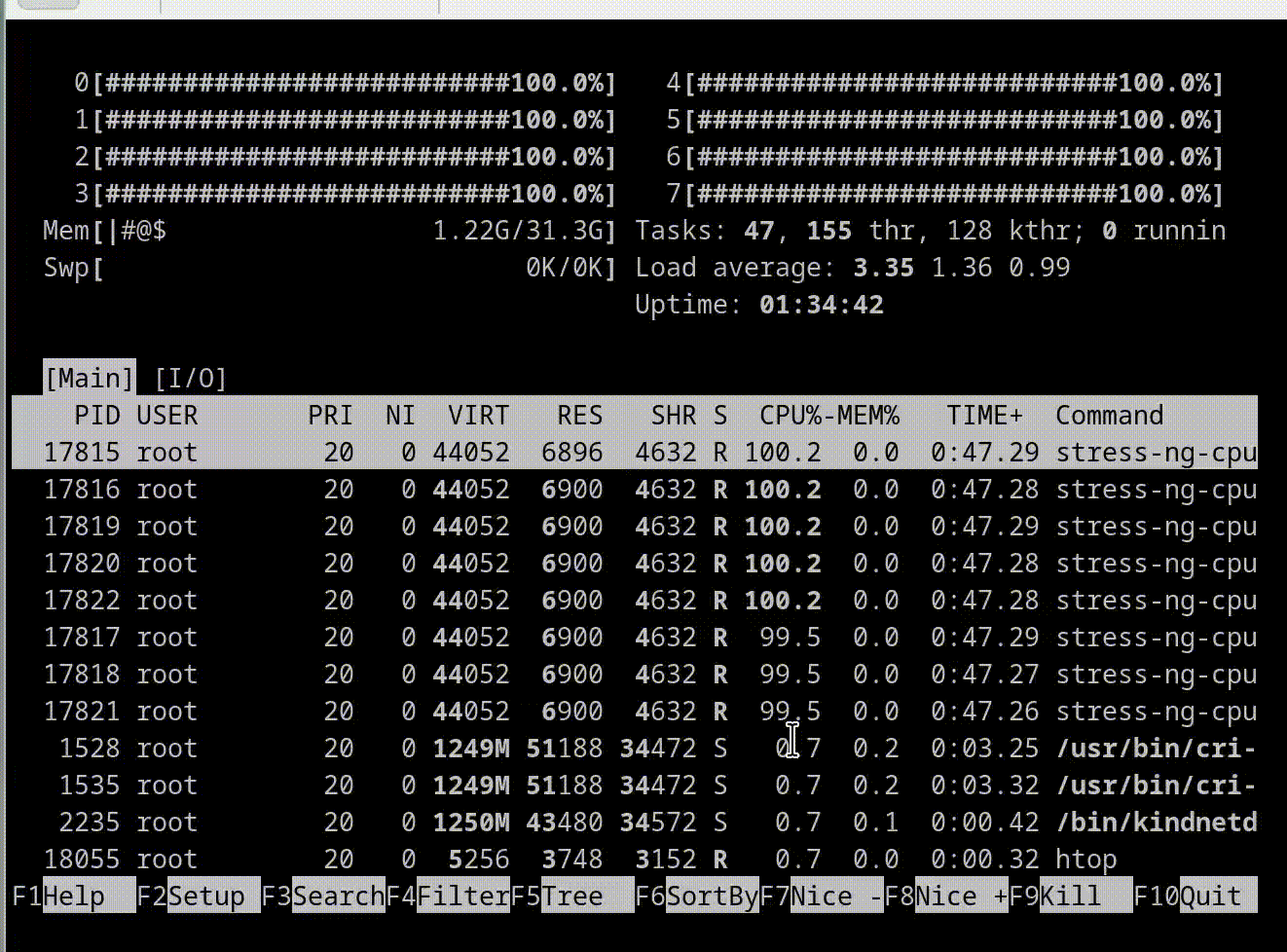Image resolution: width=1287 pixels, height=952 pixels.
Task: Open the F6SortBy sort menu
Action: click(x=698, y=896)
